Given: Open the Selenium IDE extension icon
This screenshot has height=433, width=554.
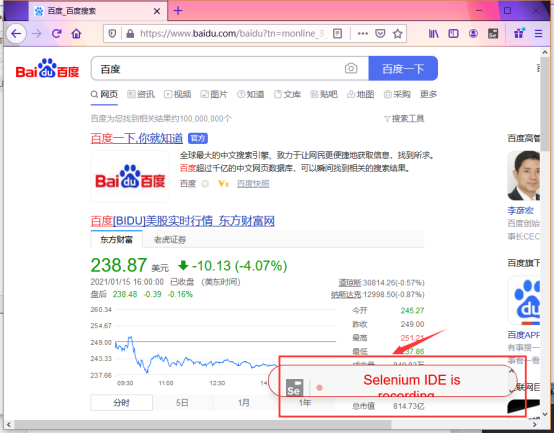Looking at the screenshot, I should (493, 34).
